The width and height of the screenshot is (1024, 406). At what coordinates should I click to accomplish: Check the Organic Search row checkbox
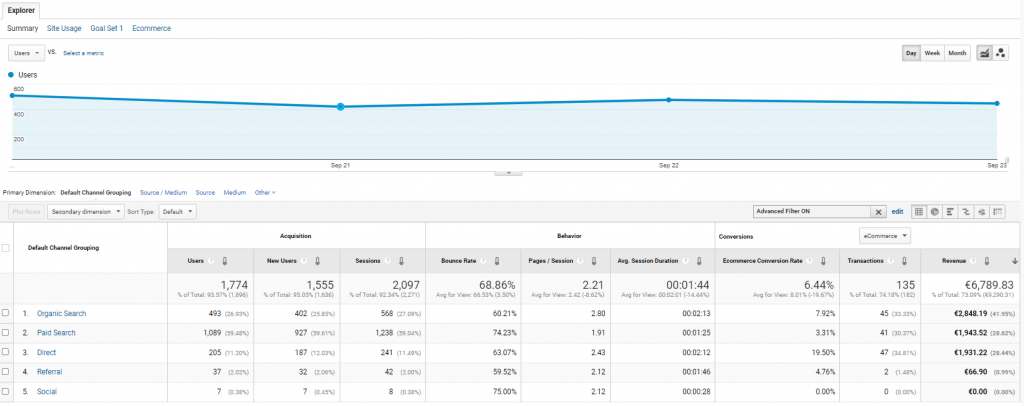pyautogui.click(x=6, y=313)
